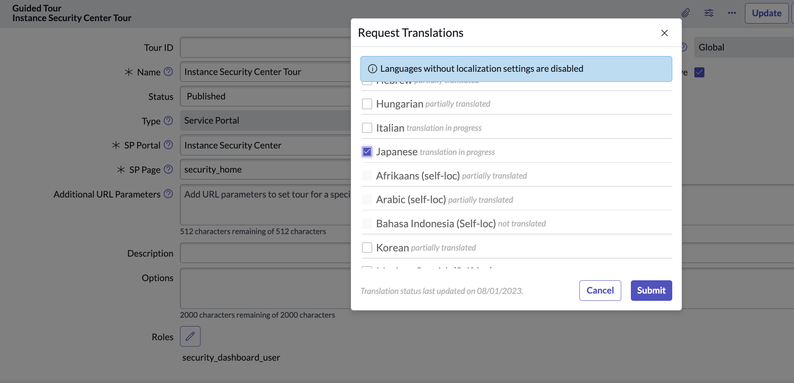Viewport: 794px width, 383px height.
Task: Click the Cancel button in dialog
Action: pos(600,291)
